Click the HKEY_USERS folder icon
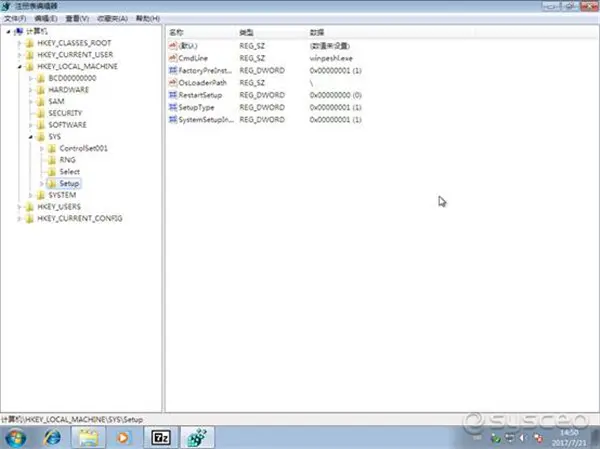600x449 pixels. (29, 207)
